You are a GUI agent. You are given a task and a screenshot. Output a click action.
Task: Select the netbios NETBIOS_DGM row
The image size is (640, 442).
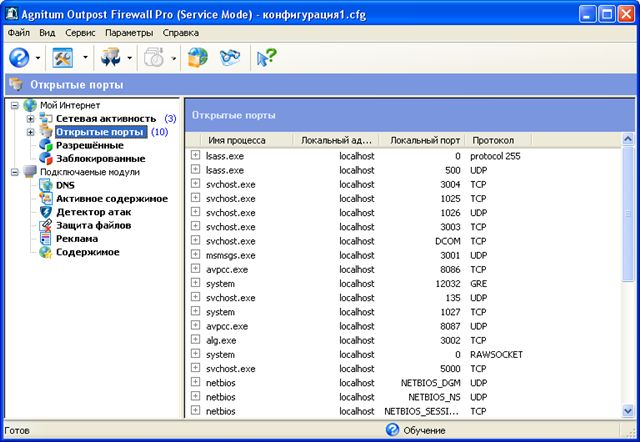point(403,382)
